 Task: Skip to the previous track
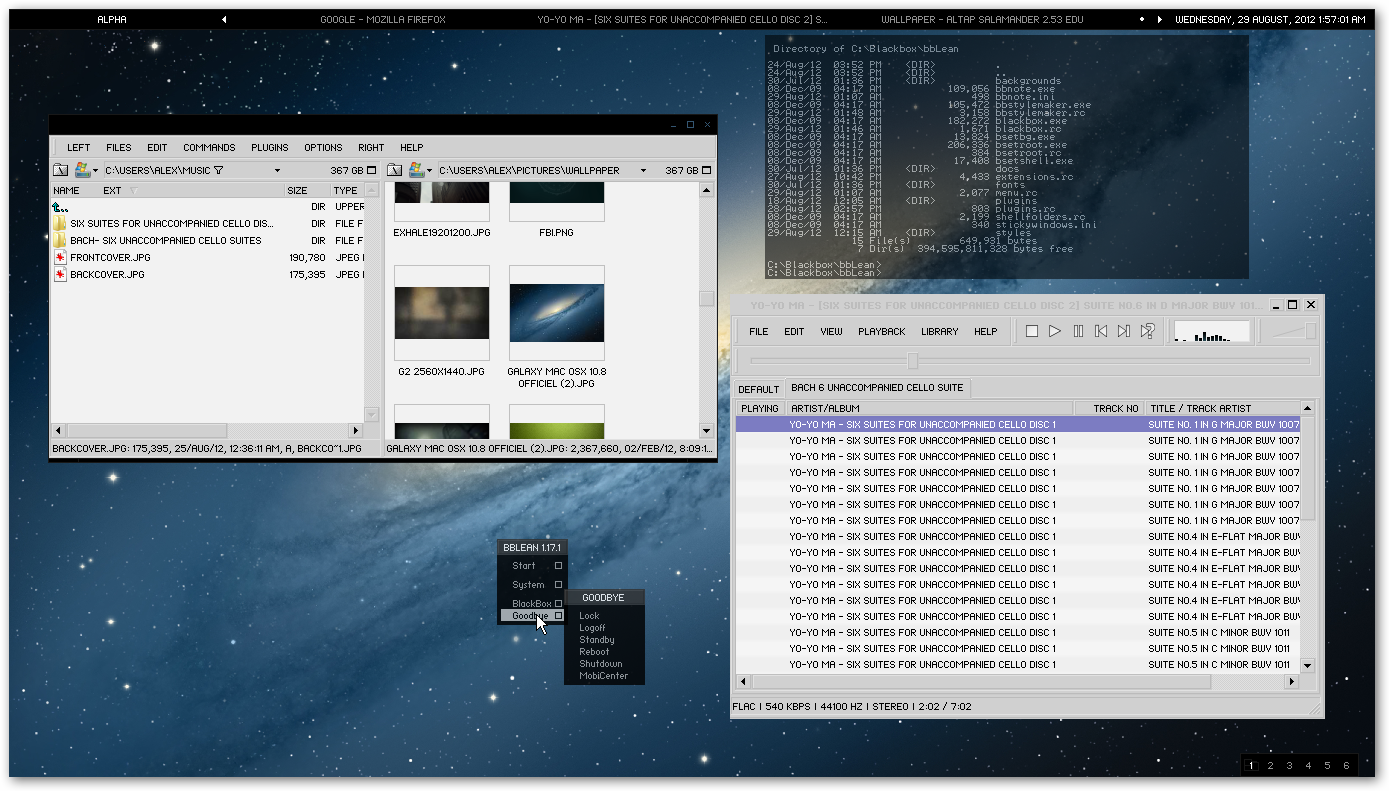tap(1101, 331)
